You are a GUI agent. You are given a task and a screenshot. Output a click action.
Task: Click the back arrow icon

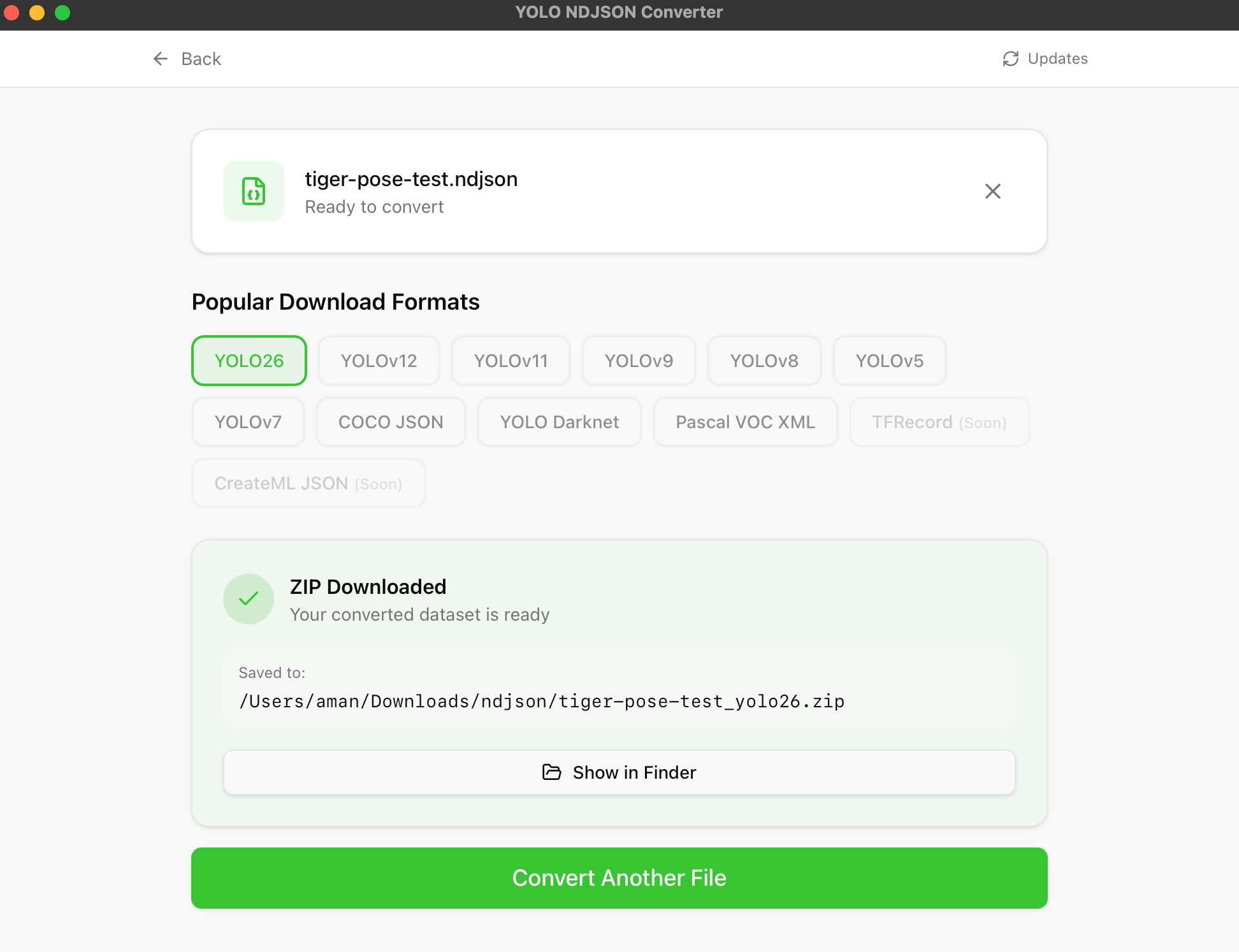(x=160, y=59)
